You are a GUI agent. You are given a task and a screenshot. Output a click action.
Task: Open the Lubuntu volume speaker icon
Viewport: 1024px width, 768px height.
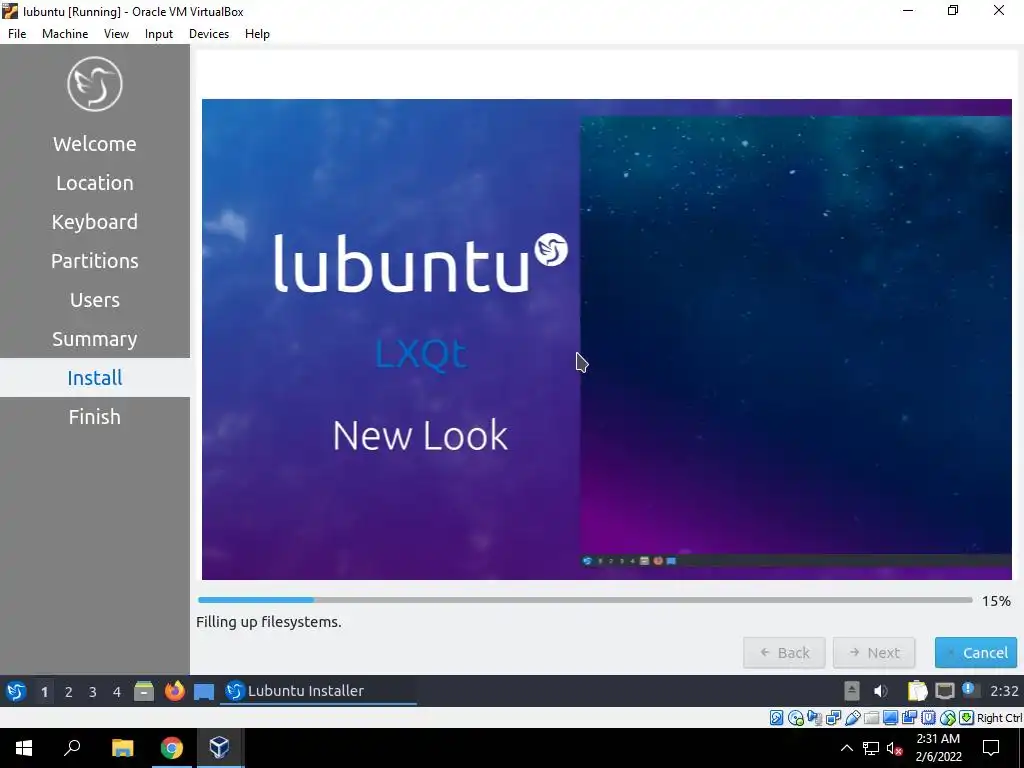click(881, 691)
